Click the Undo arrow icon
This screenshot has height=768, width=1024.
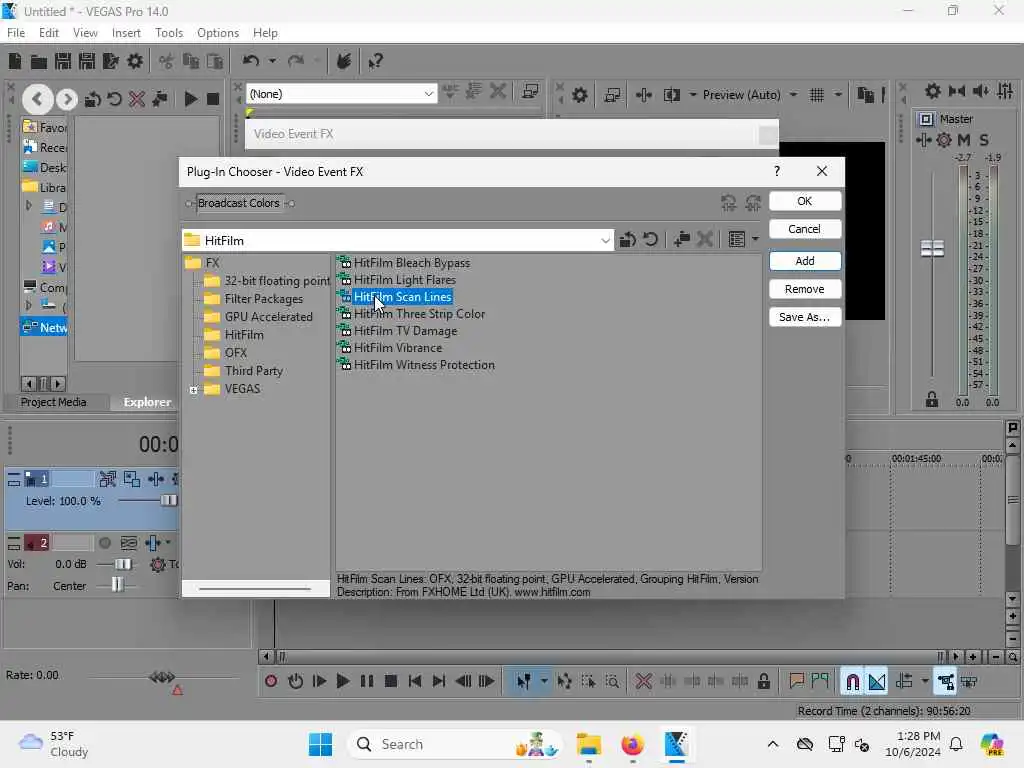(x=251, y=61)
